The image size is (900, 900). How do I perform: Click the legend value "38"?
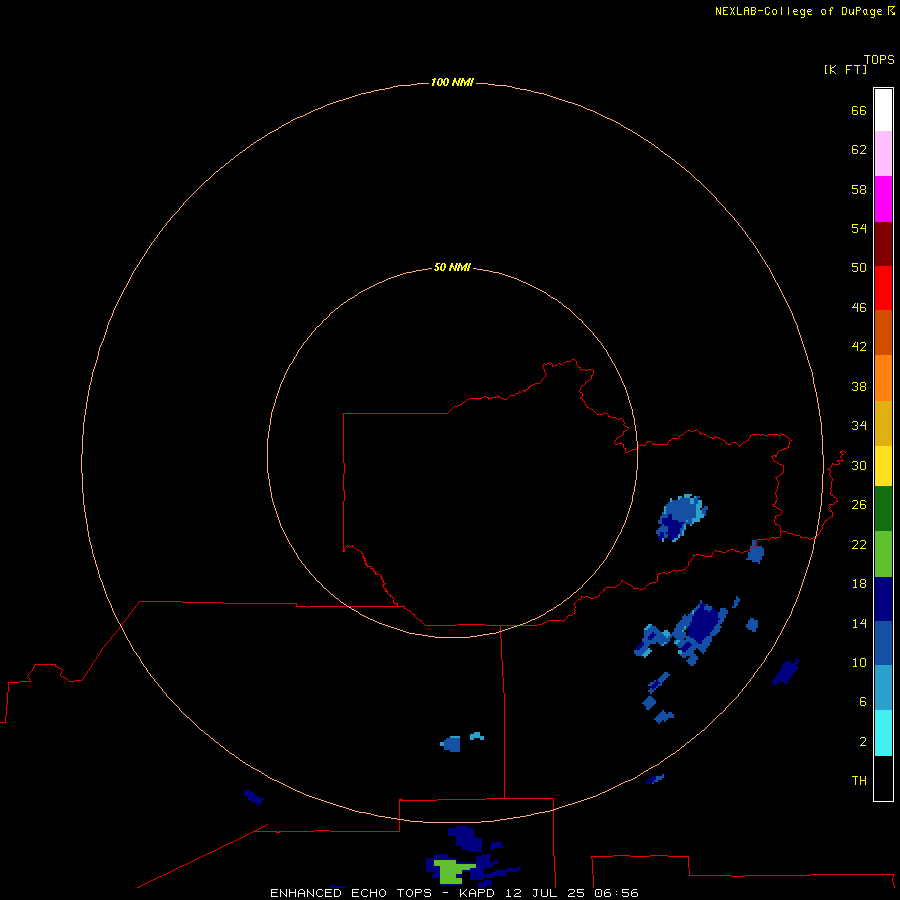(x=859, y=386)
